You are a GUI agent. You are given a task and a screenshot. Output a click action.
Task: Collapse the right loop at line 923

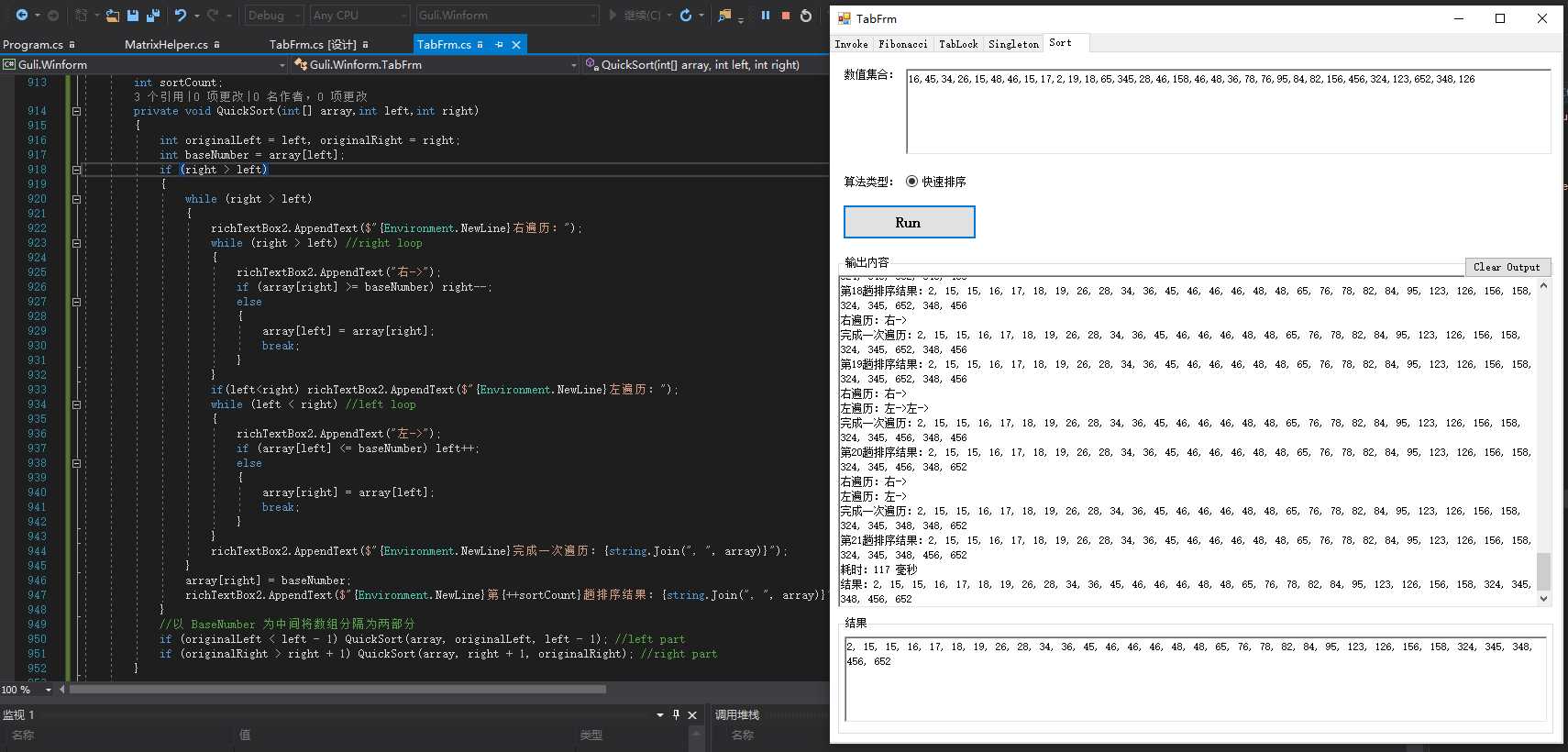point(76,243)
